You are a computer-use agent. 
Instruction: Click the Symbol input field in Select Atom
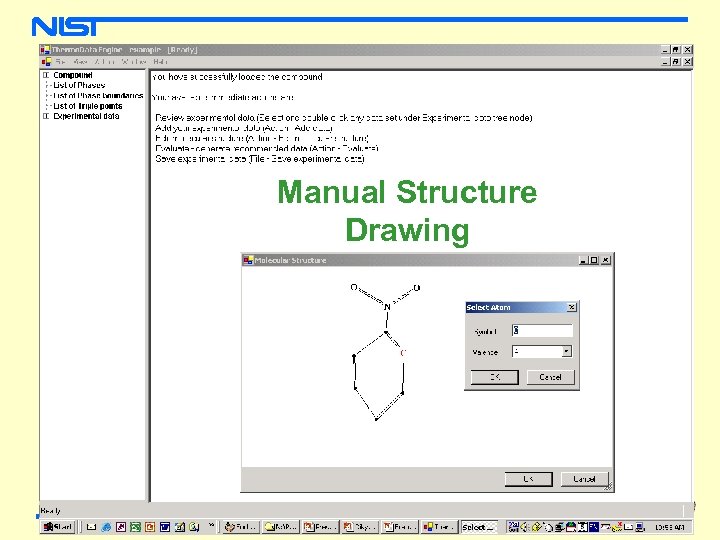(542, 331)
